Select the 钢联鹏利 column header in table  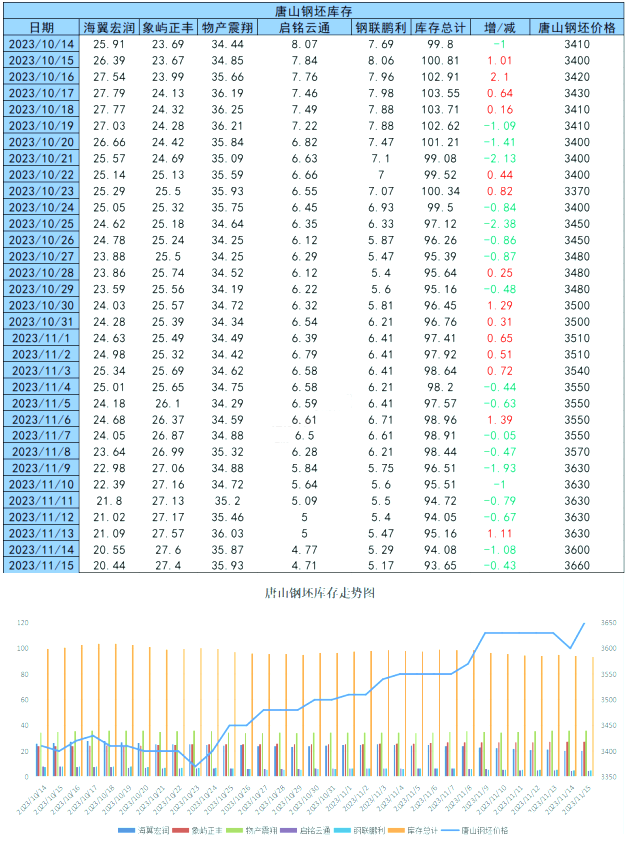click(381, 28)
